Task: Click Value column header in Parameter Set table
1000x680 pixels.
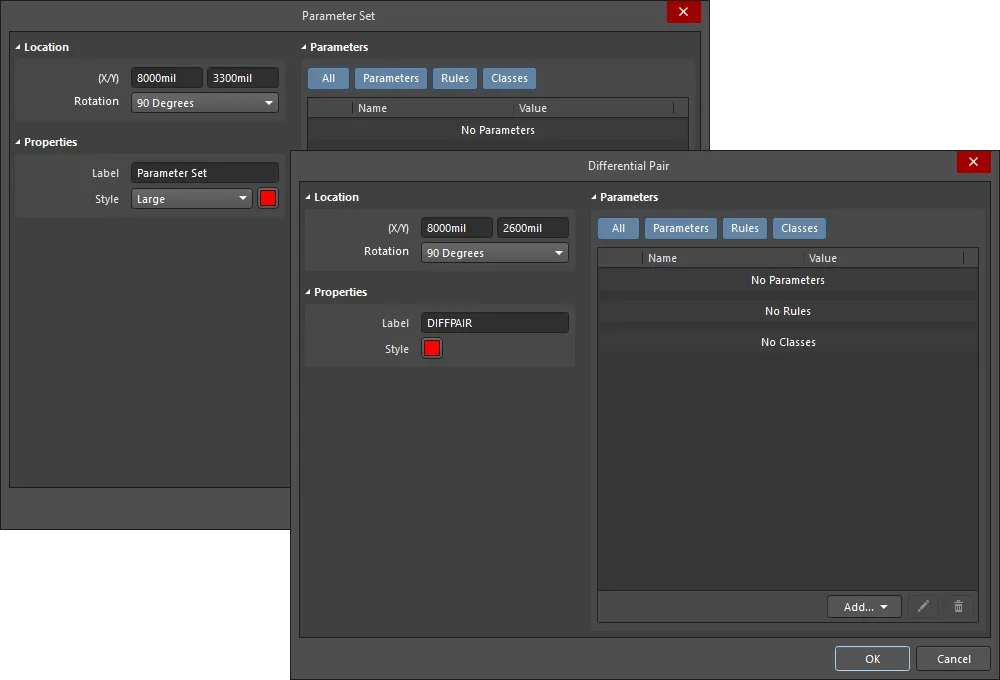Action: [594, 108]
